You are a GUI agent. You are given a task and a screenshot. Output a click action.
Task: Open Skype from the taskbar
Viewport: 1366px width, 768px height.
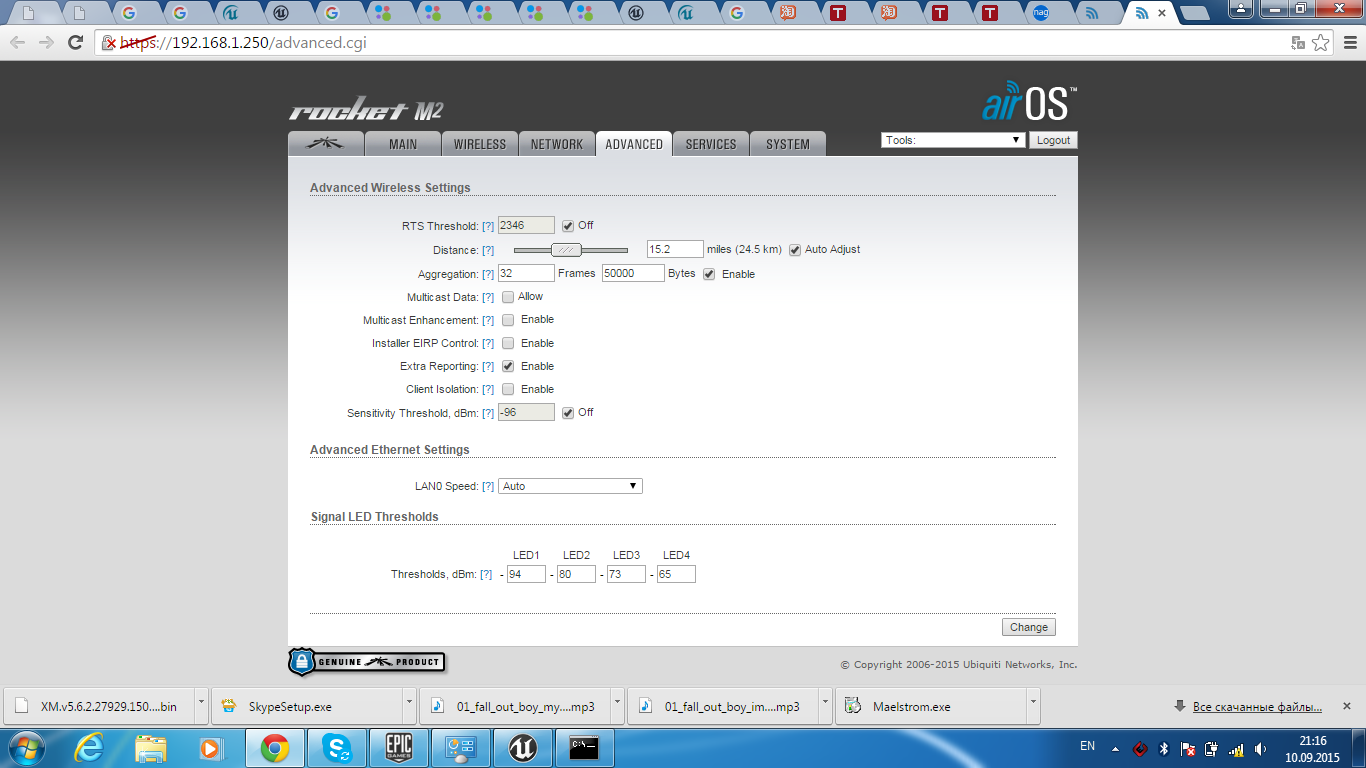point(337,748)
